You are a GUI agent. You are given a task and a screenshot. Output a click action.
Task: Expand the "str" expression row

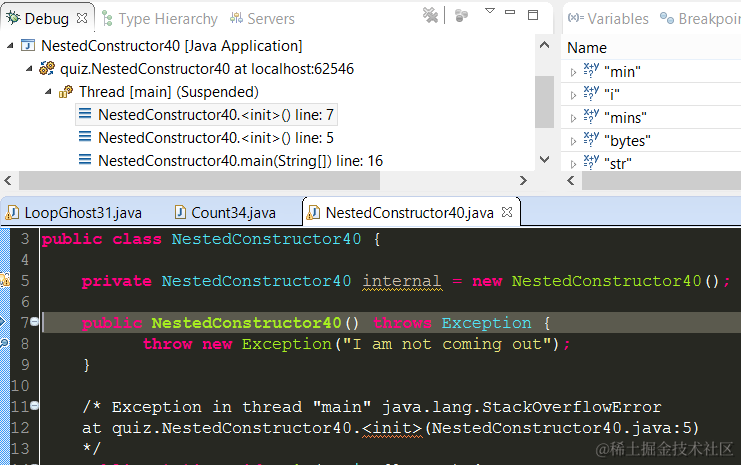(573, 164)
